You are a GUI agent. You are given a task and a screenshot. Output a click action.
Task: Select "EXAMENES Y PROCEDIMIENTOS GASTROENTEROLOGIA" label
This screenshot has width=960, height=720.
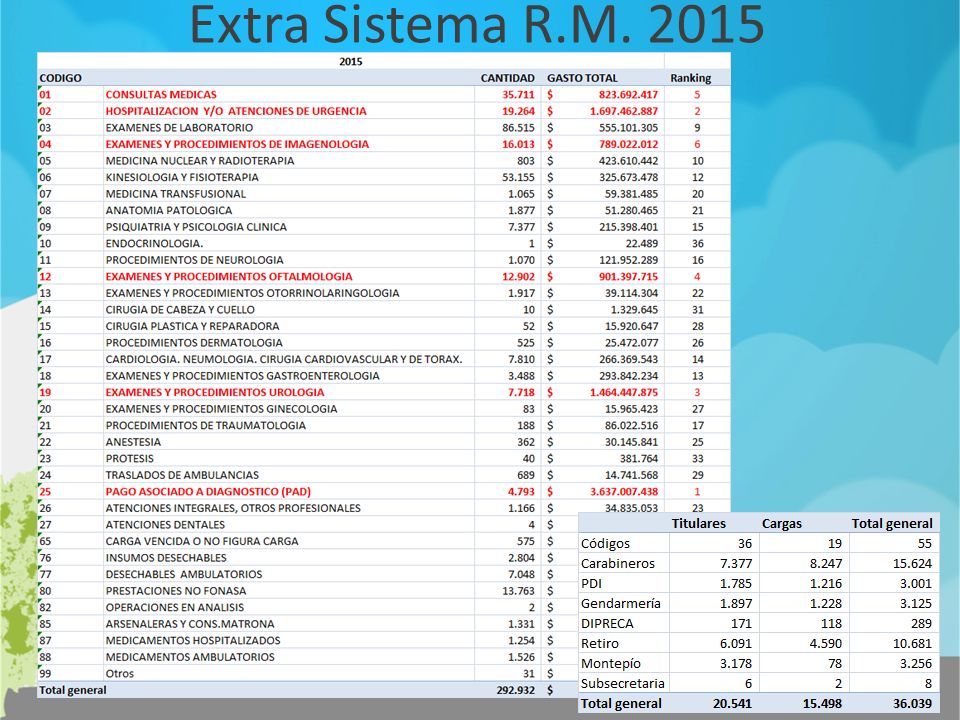[x=242, y=375]
